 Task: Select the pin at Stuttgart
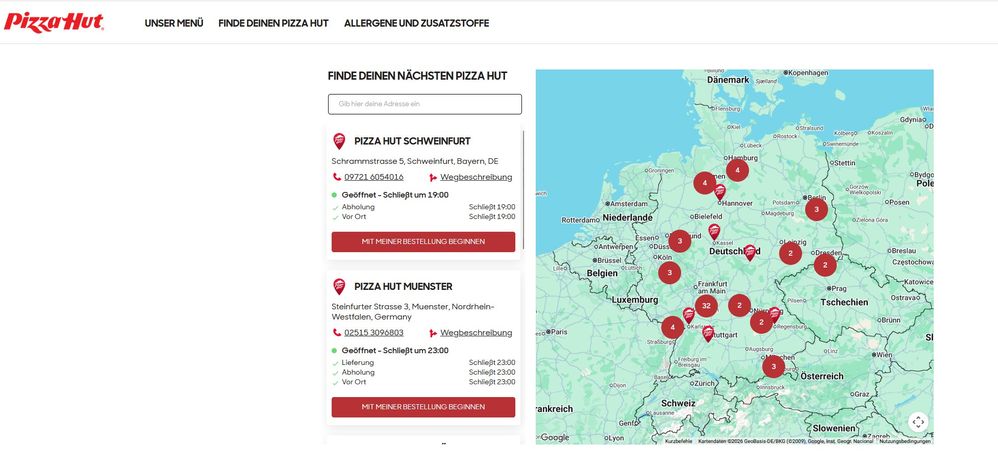point(708,334)
